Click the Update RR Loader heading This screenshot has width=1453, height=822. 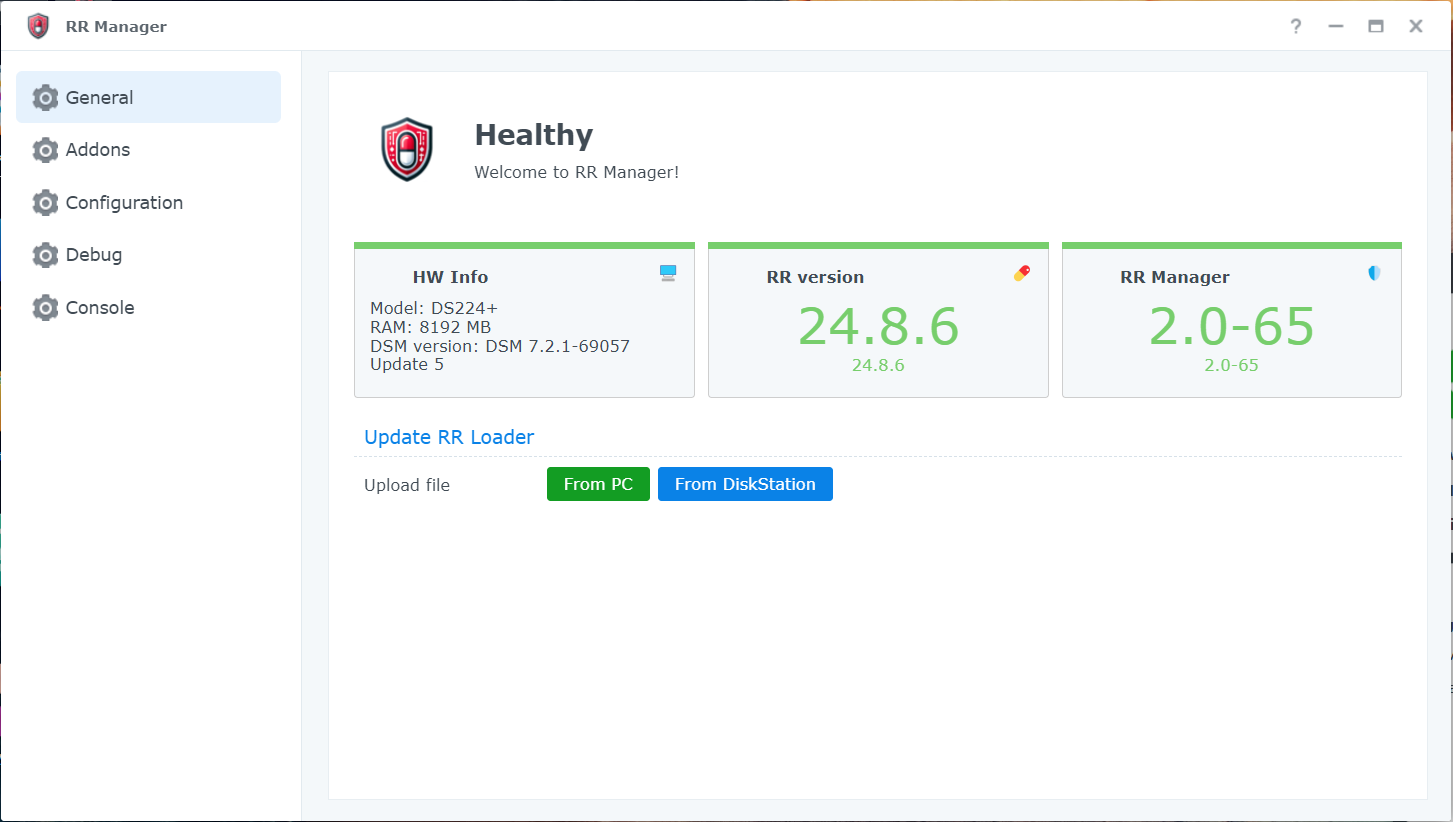(449, 437)
